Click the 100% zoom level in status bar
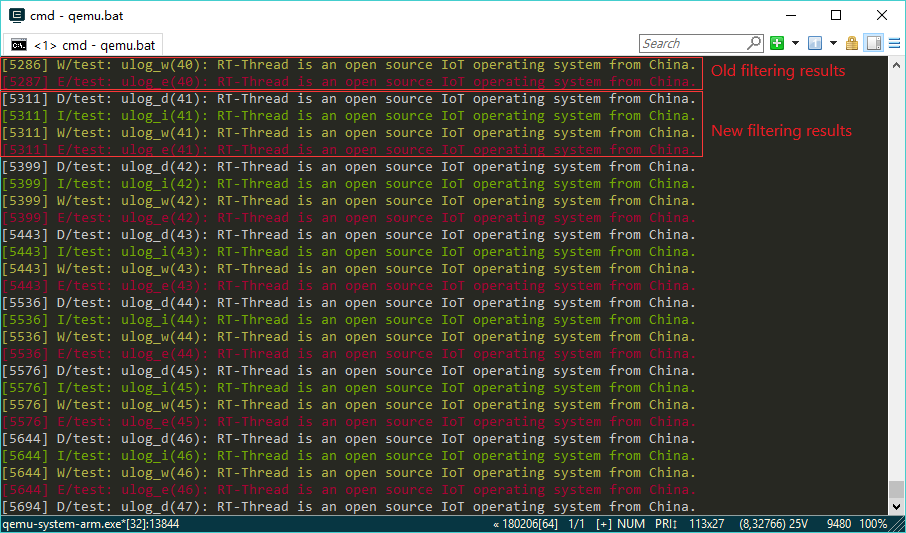Image resolution: width=906 pixels, height=533 pixels. coord(873,524)
